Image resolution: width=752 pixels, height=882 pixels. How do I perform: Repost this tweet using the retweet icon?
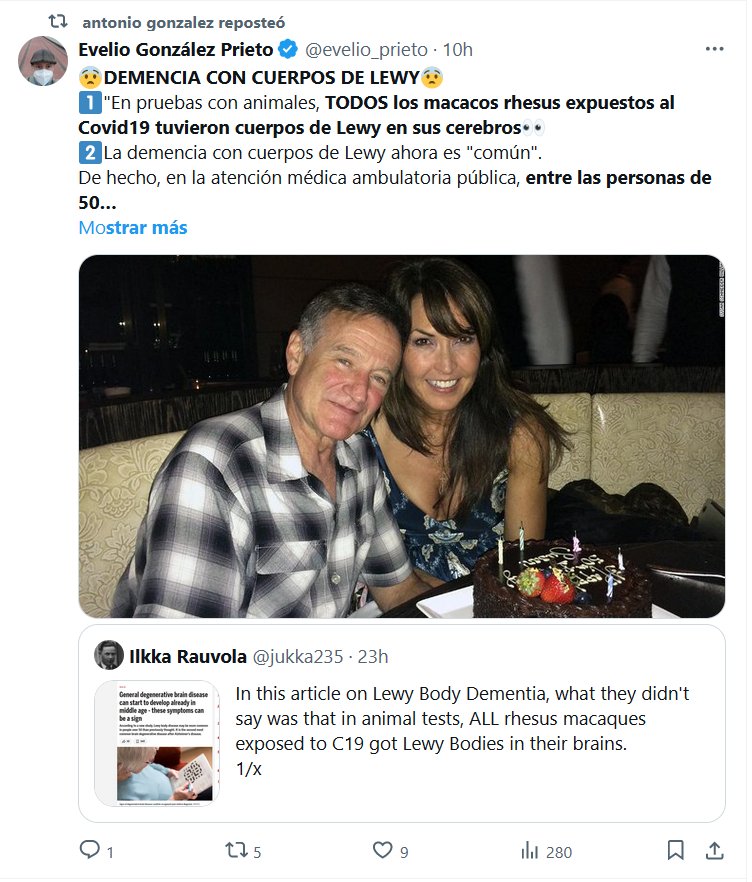(236, 851)
